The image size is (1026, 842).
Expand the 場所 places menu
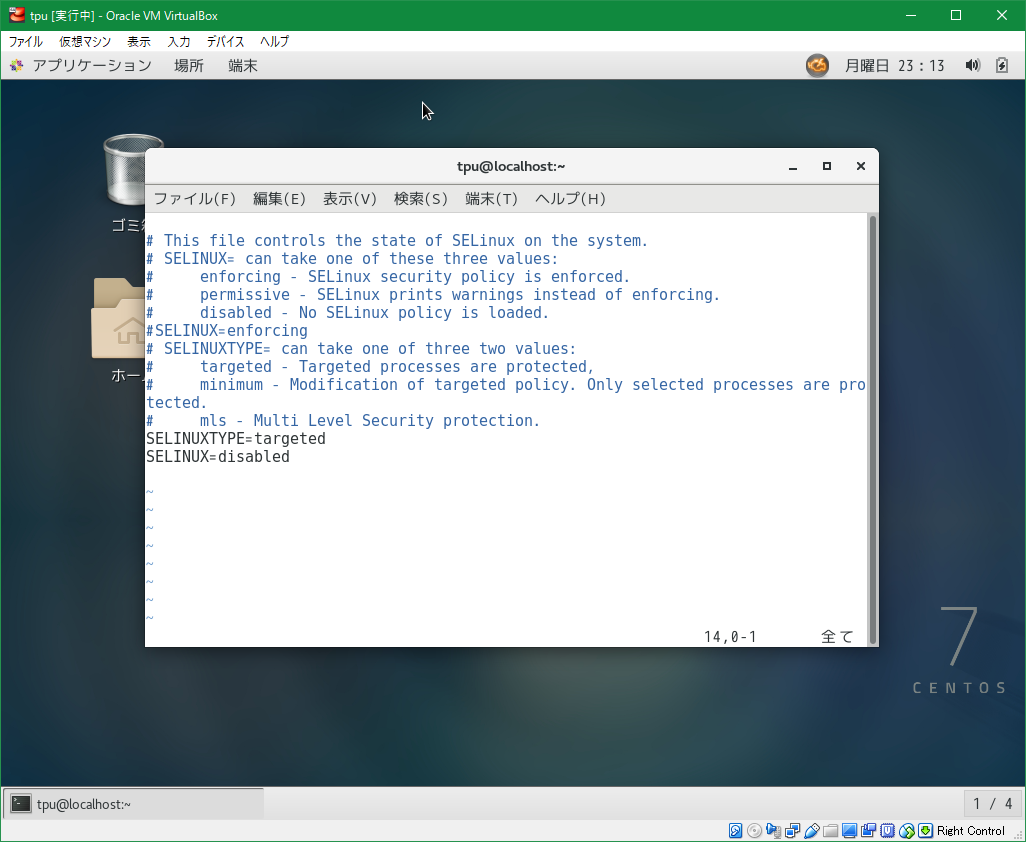coord(189,66)
